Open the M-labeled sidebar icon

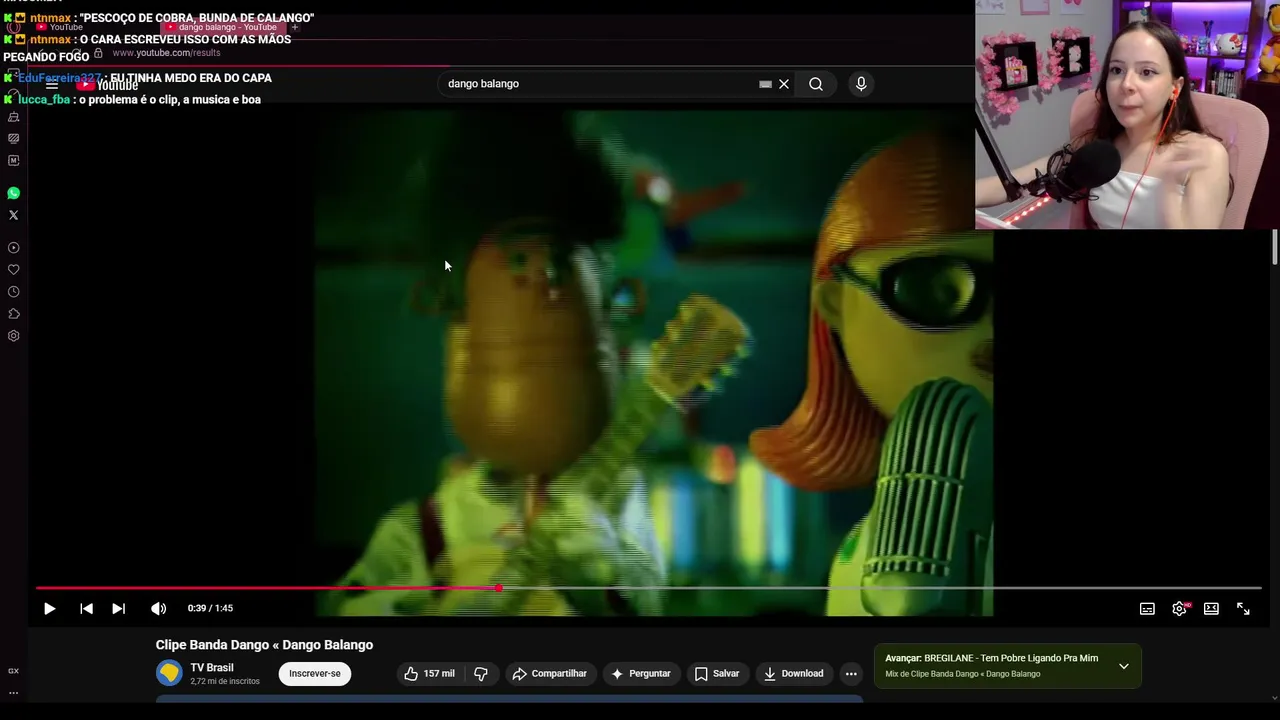click(x=13, y=160)
